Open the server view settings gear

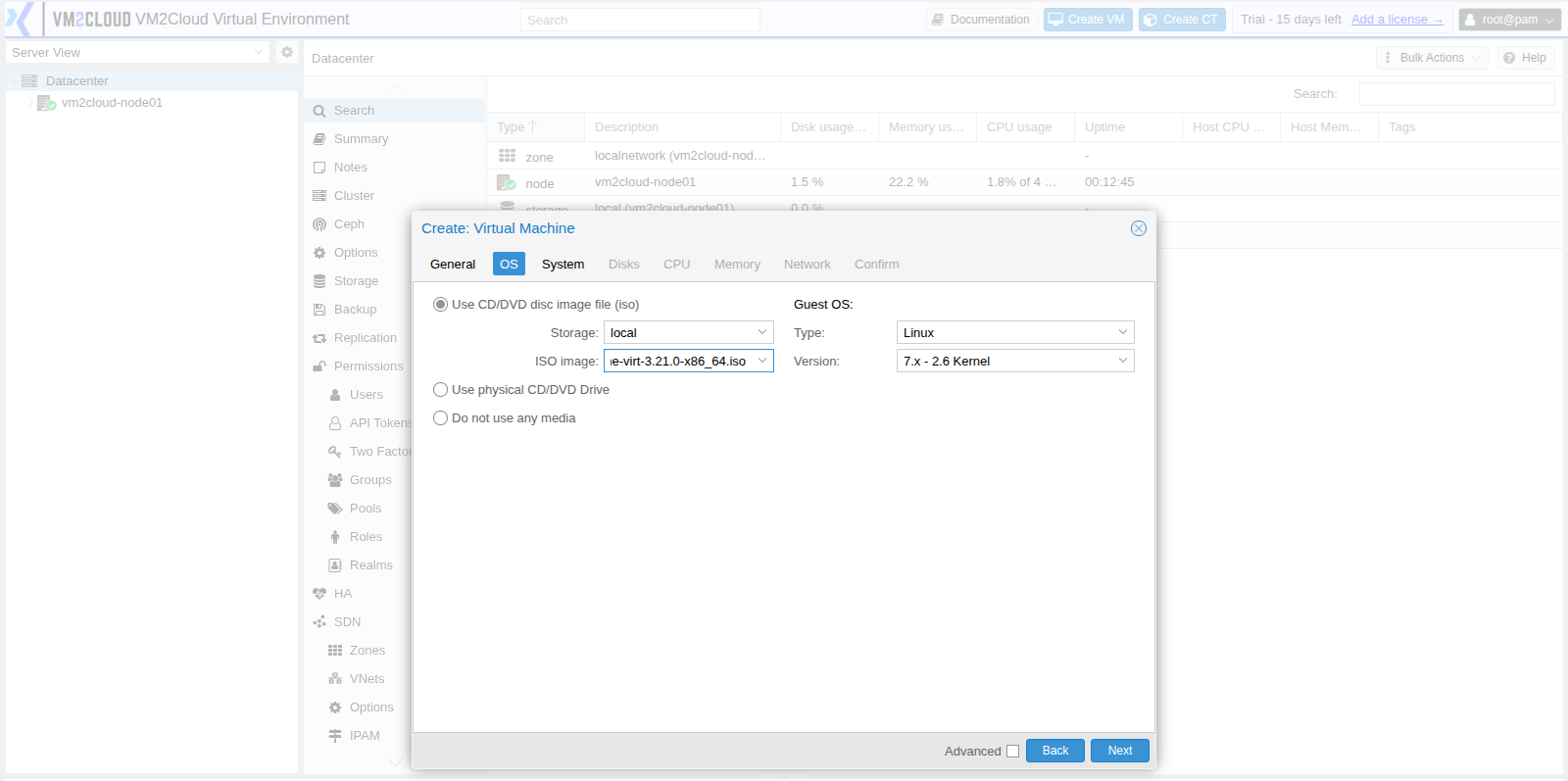(x=287, y=52)
